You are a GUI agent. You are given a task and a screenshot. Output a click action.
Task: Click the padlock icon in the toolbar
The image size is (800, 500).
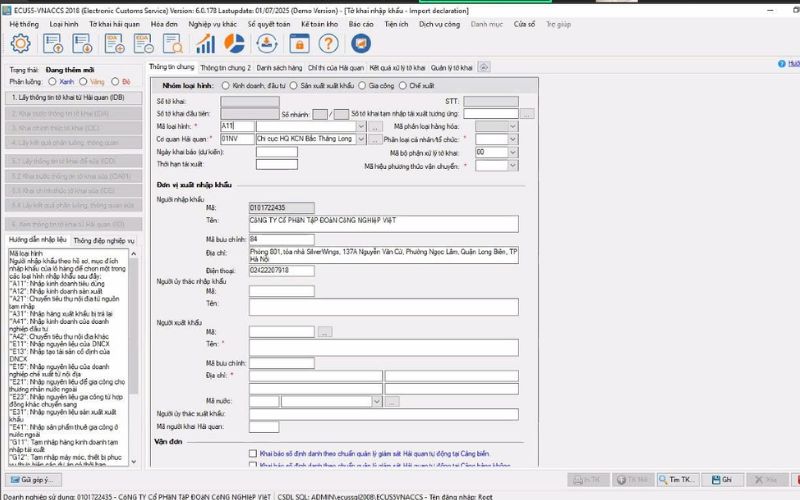click(297, 43)
